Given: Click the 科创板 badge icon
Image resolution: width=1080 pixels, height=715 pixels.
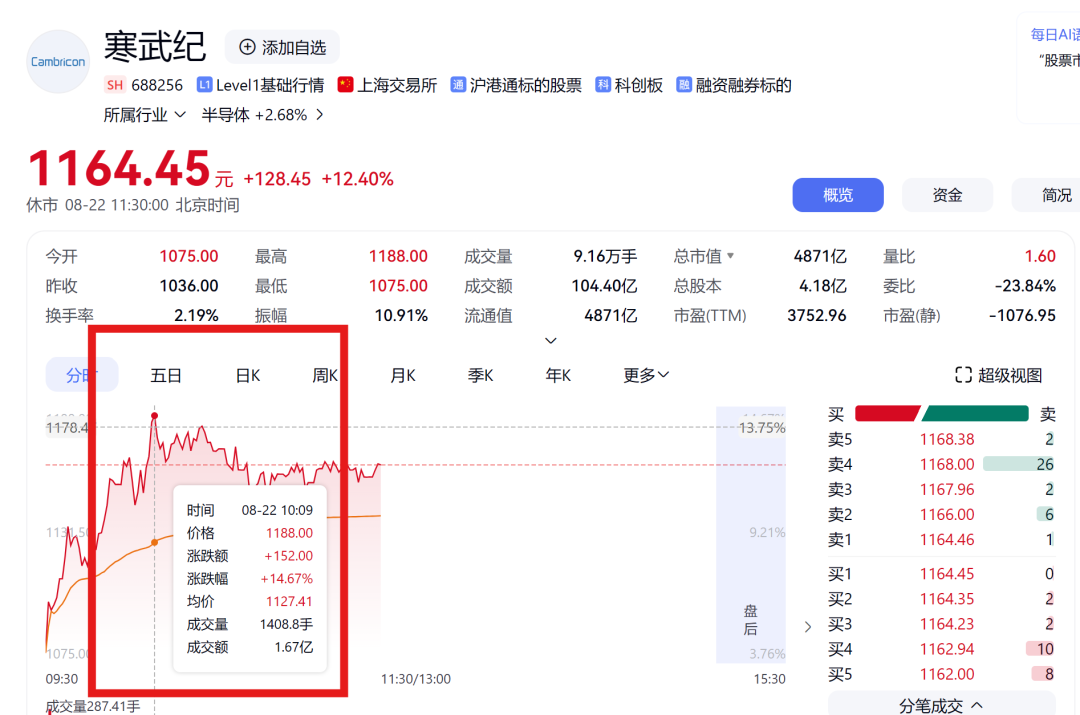Looking at the screenshot, I should click(603, 85).
